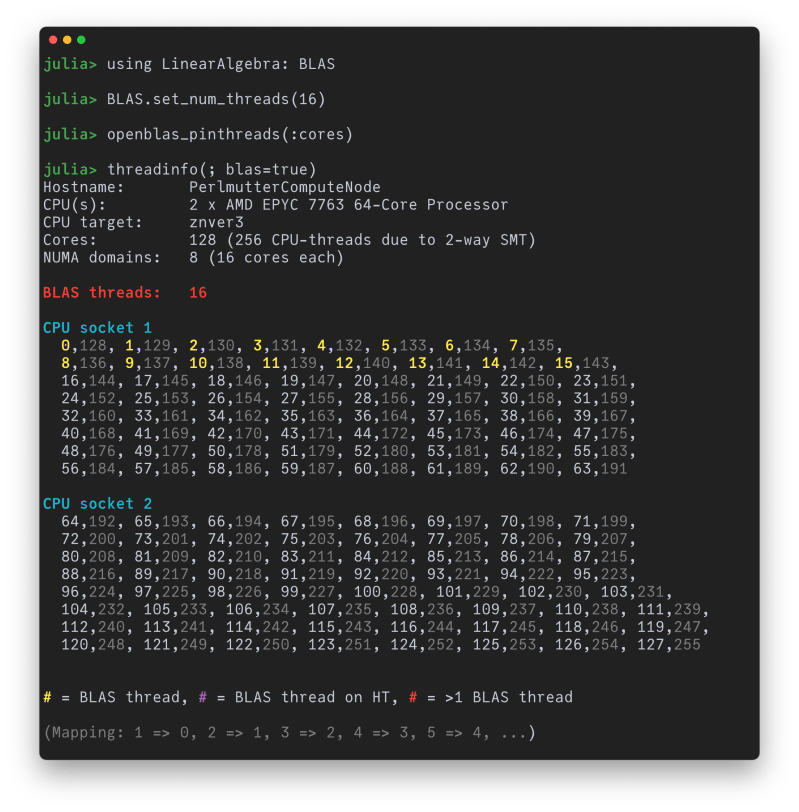The height and width of the screenshot is (812, 799).
Task: Click the 'Cores:' label
Action: pos(70,240)
